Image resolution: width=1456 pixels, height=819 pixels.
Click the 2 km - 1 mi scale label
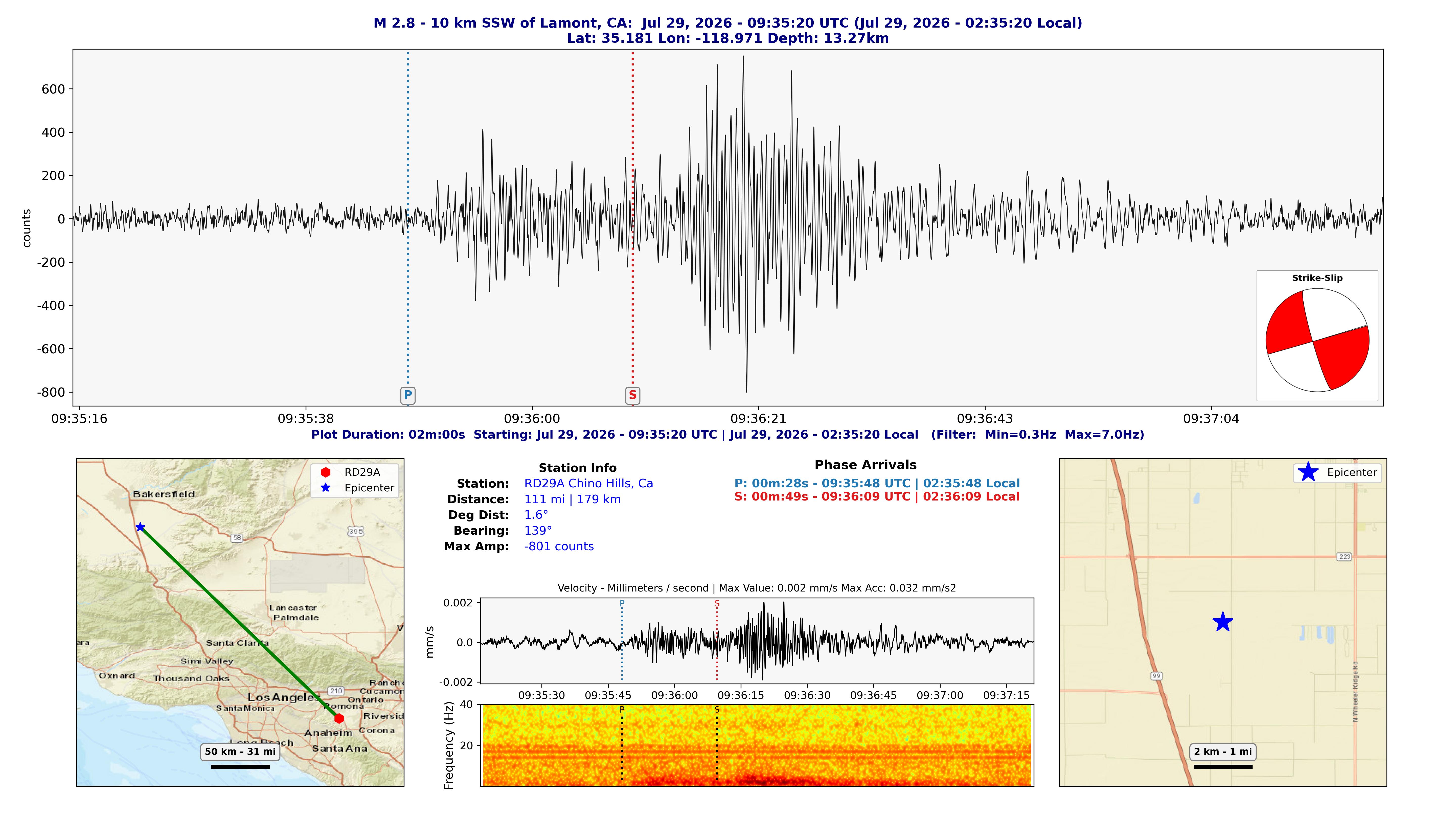tap(1223, 752)
